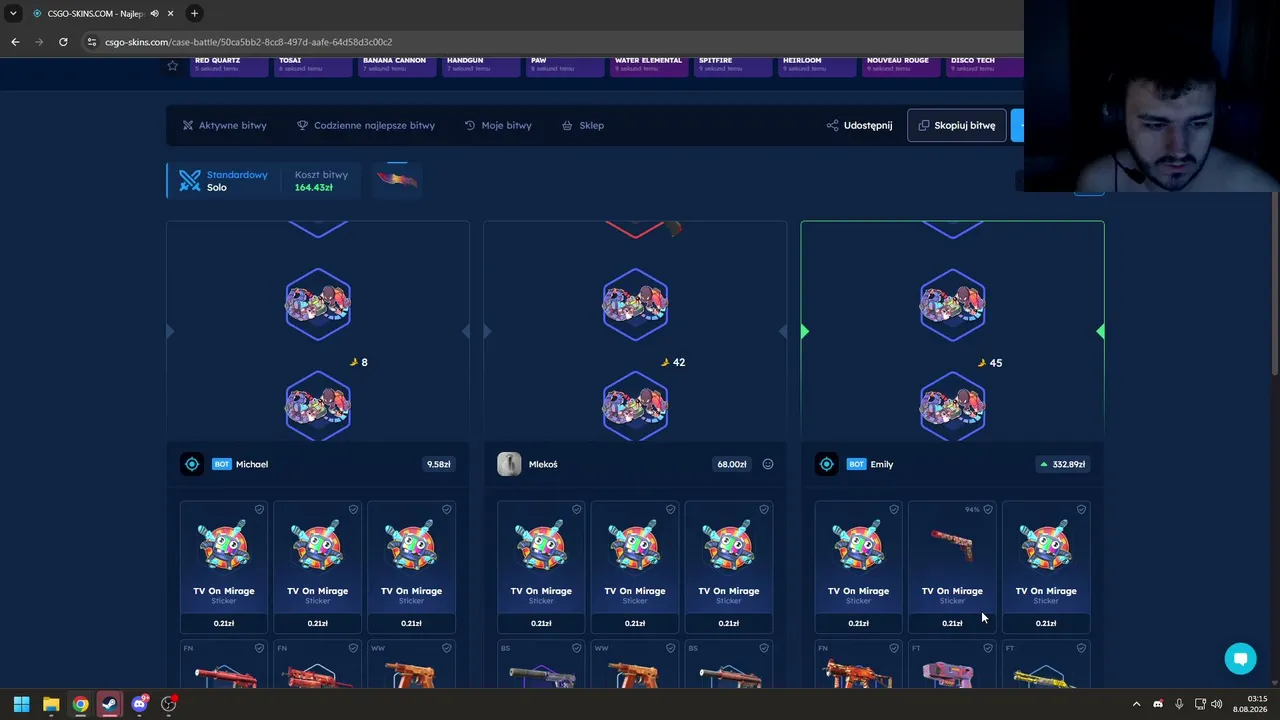Click the player name Mlekoś
The width and height of the screenshot is (1280, 720).
click(543, 464)
